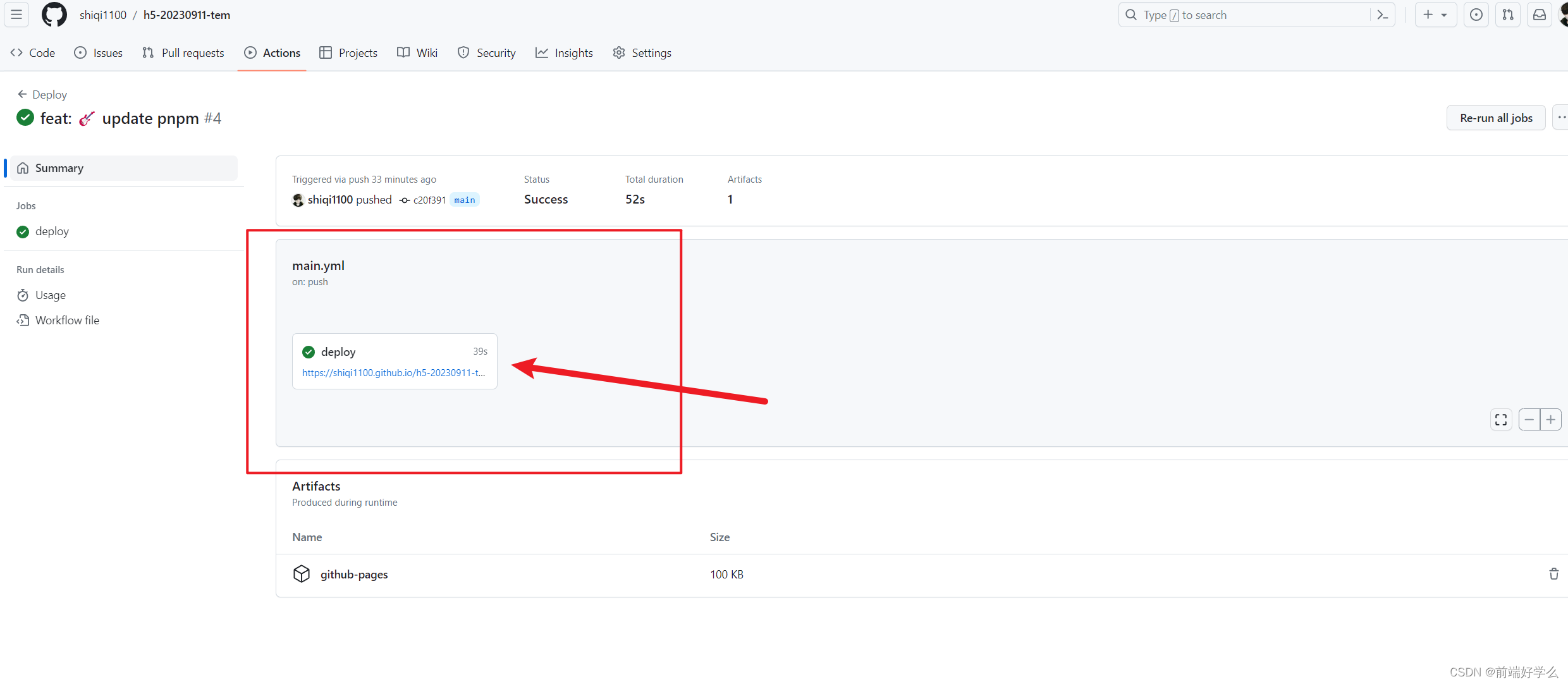
Task: Open Workflow file in sidebar
Action: [67, 321]
